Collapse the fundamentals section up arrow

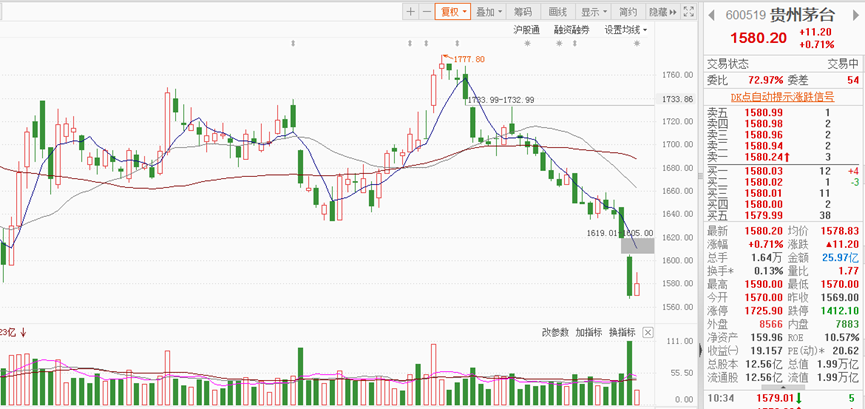[782, 387]
